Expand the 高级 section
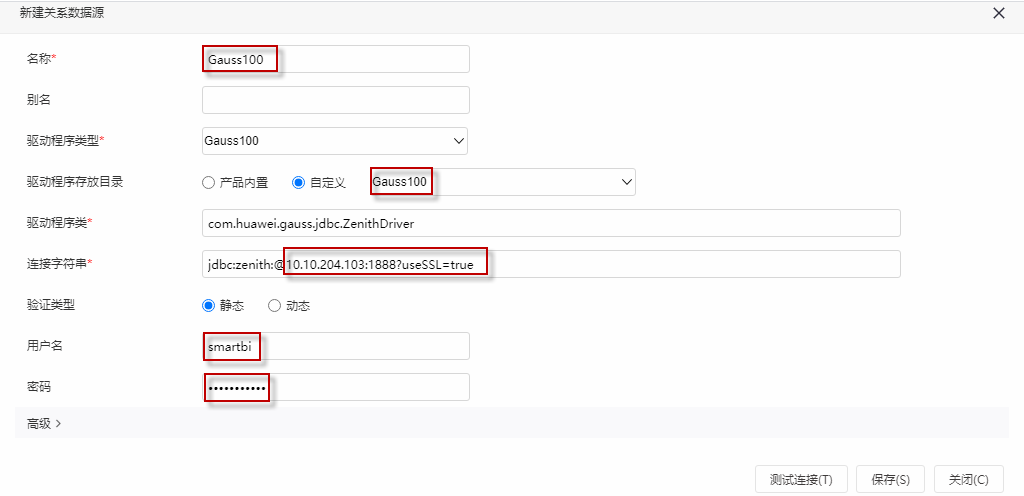1024x496 pixels. pos(44,424)
